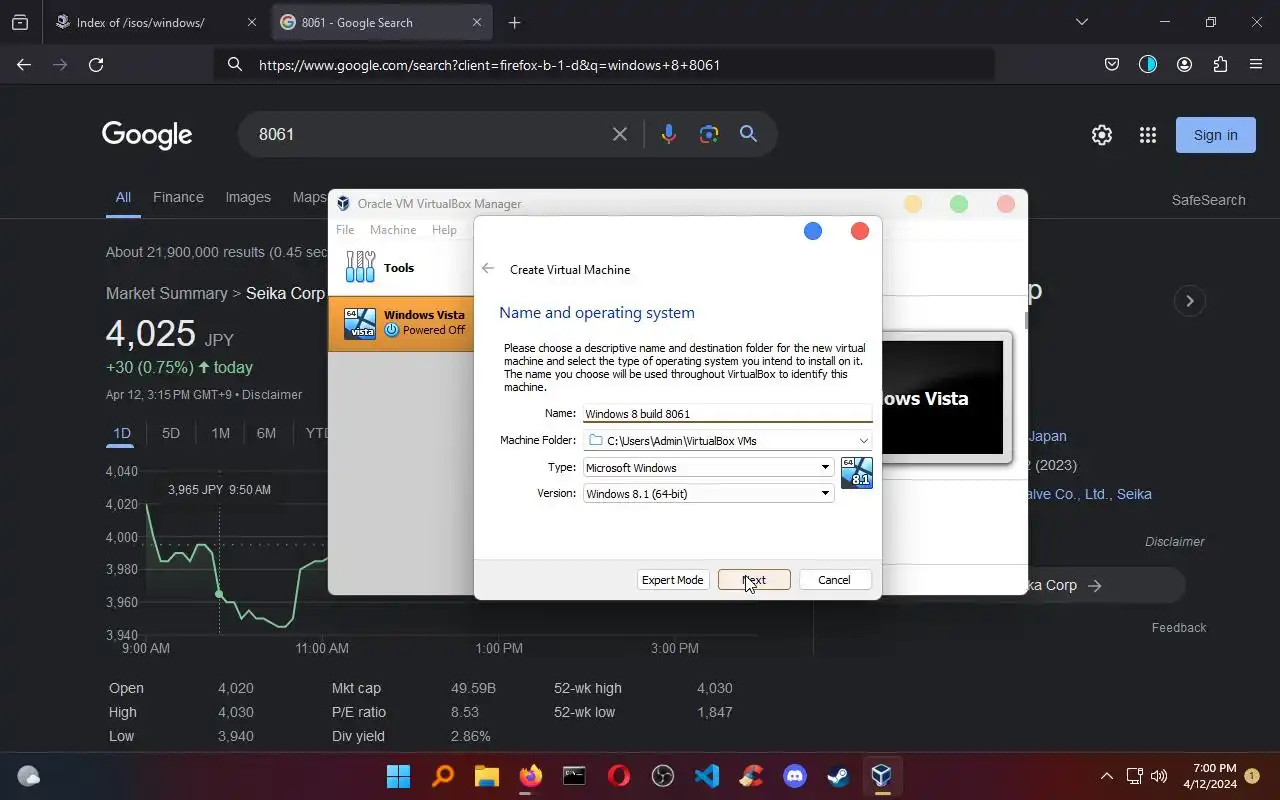This screenshot has height=800, width=1280.
Task: Open taskbar Search
Action: [442, 776]
